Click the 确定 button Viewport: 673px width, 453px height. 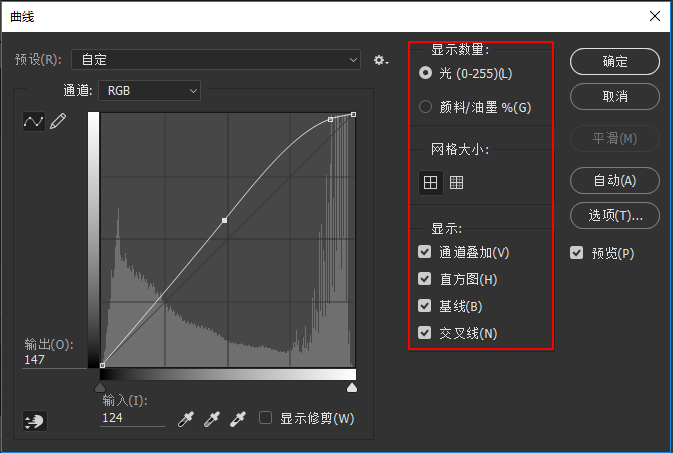[615, 61]
